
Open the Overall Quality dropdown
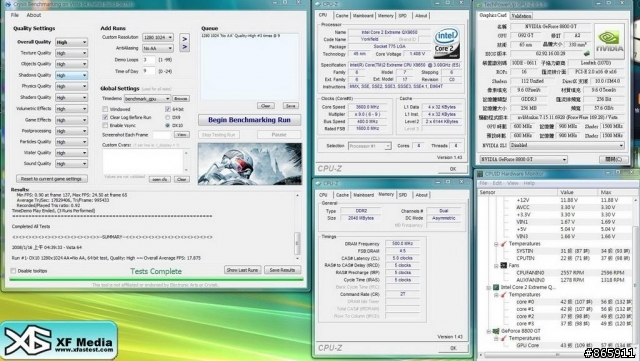[71, 42]
